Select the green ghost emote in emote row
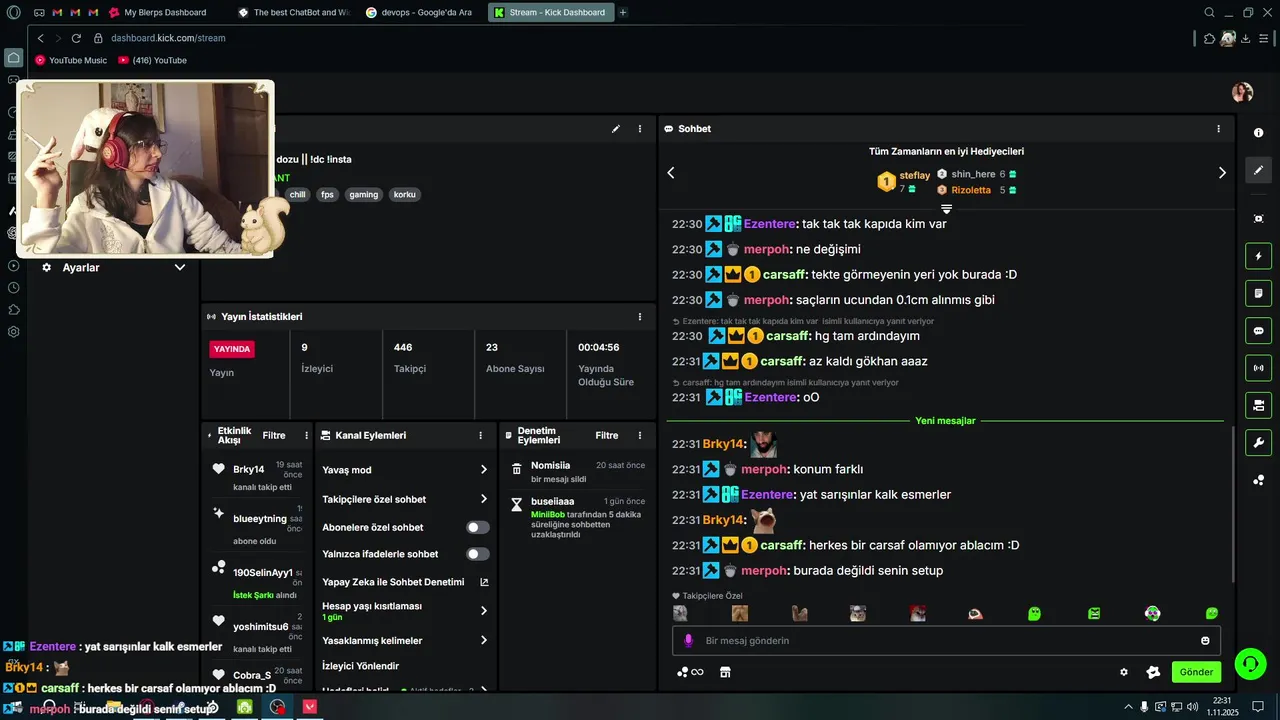The height and width of the screenshot is (720, 1280). [x=1035, y=614]
